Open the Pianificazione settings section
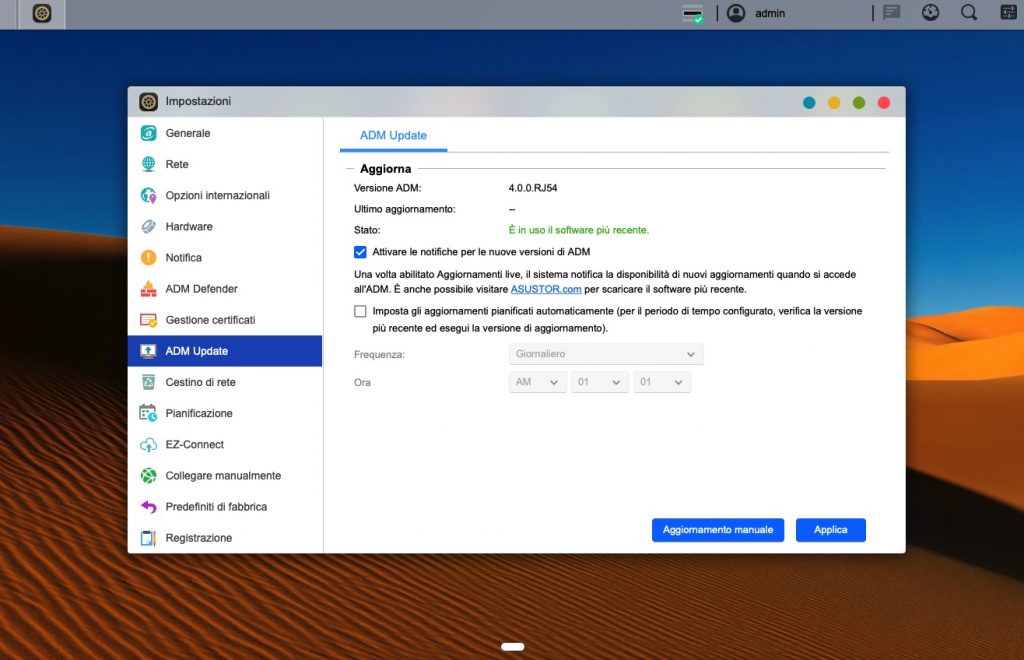The width and height of the screenshot is (1024, 660). tap(198, 413)
